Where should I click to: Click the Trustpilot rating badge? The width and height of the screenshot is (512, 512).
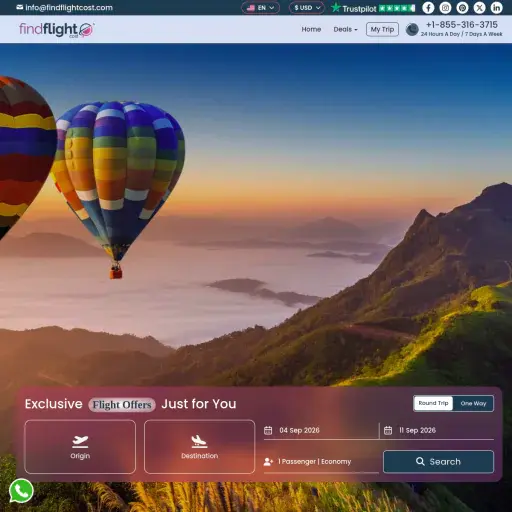click(x=373, y=8)
